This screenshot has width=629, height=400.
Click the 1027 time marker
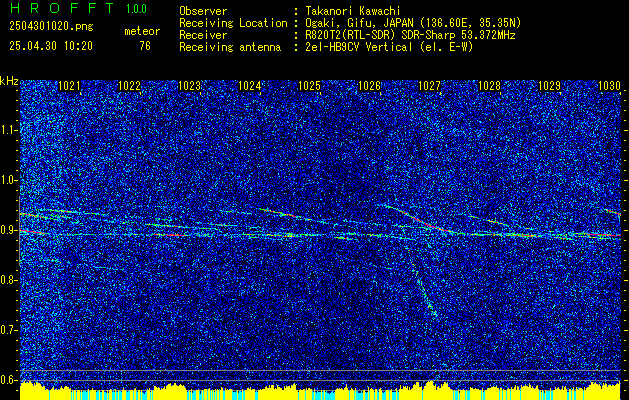point(429,86)
